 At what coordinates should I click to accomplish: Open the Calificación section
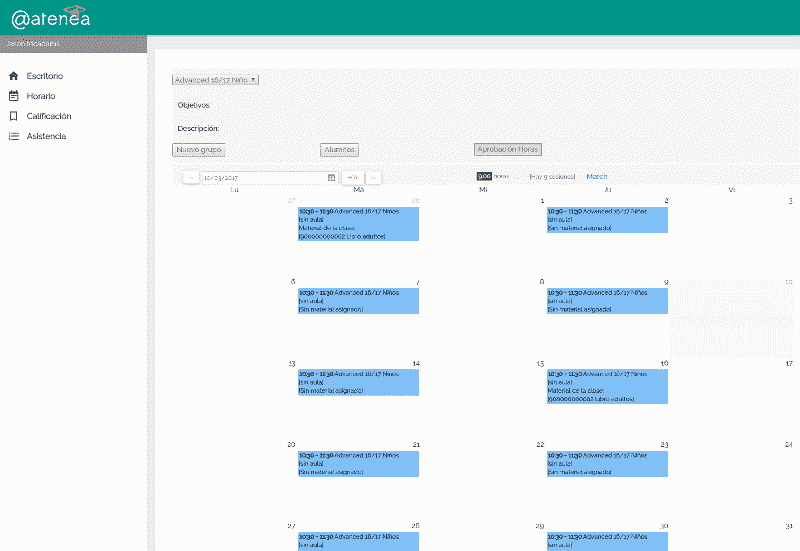point(49,116)
